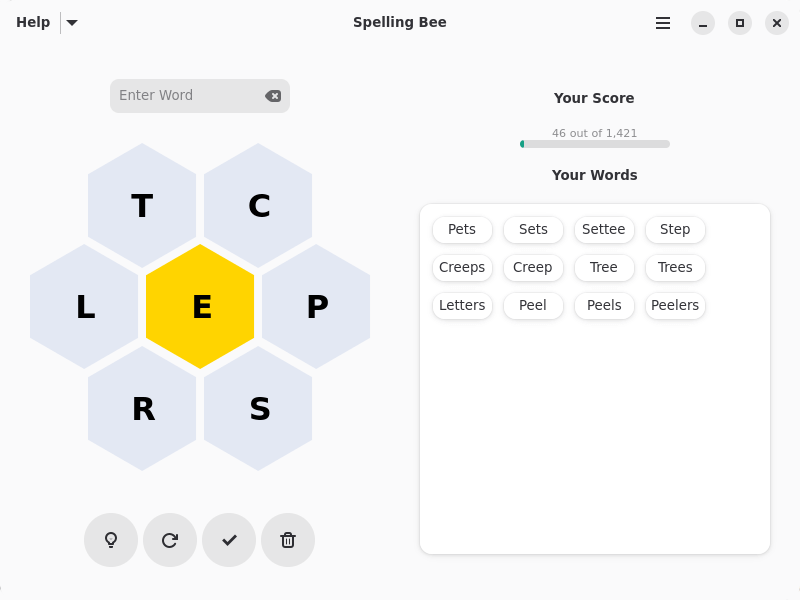
Task: Clear the word with the trash button
Action: coord(288,540)
